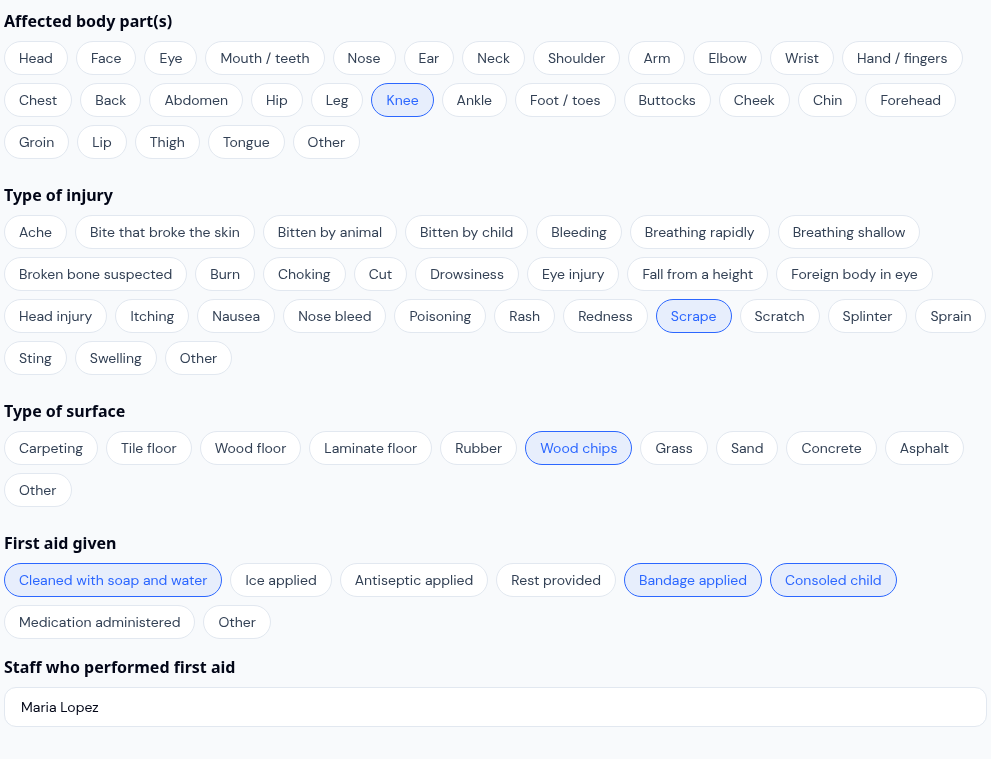Toggle the Mouth / teeth chip
Viewport: 991px width, 759px height.
click(x=265, y=58)
